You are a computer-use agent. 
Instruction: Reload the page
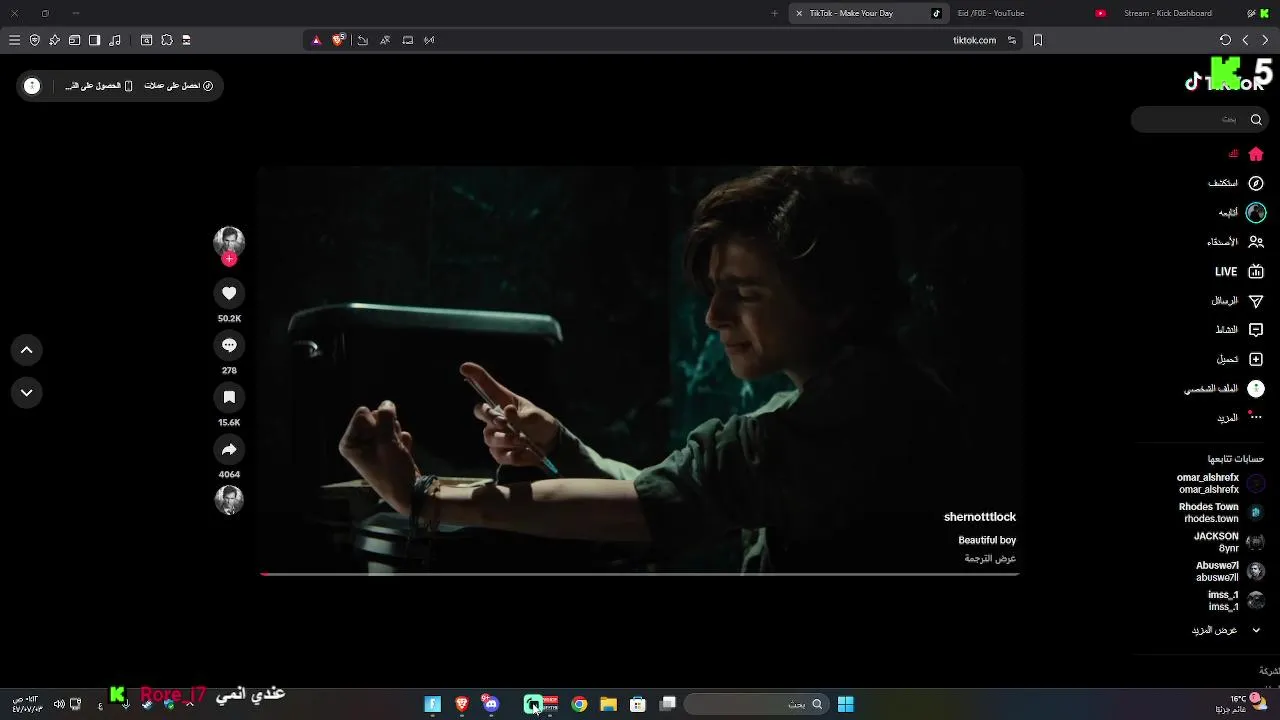point(1225,40)
